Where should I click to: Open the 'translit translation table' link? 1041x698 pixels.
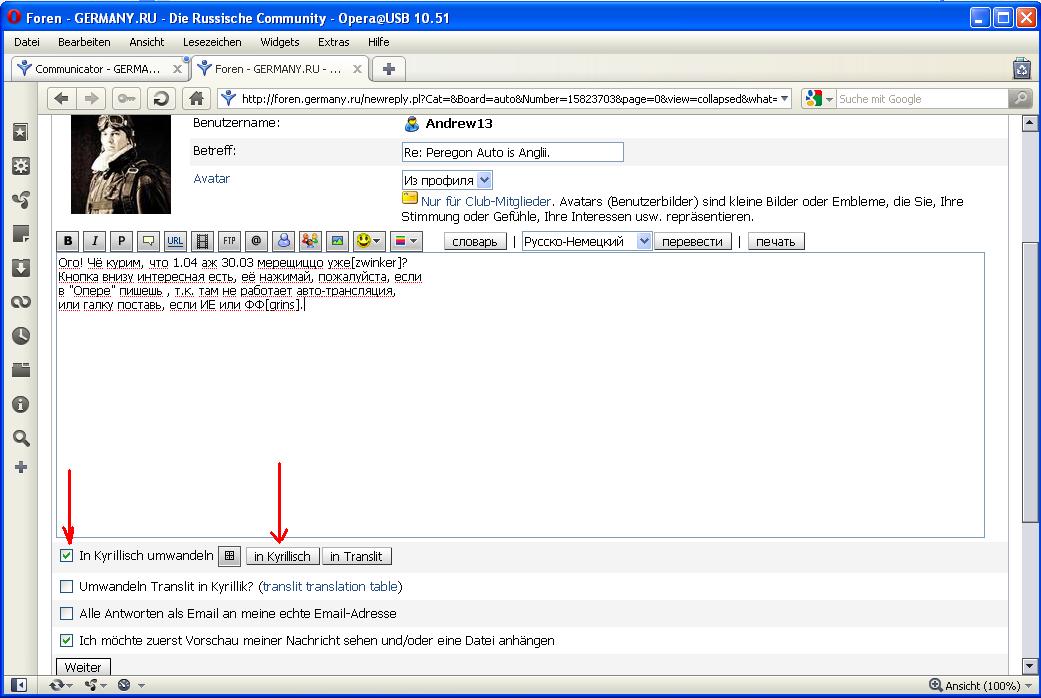(x=330, y=587)
